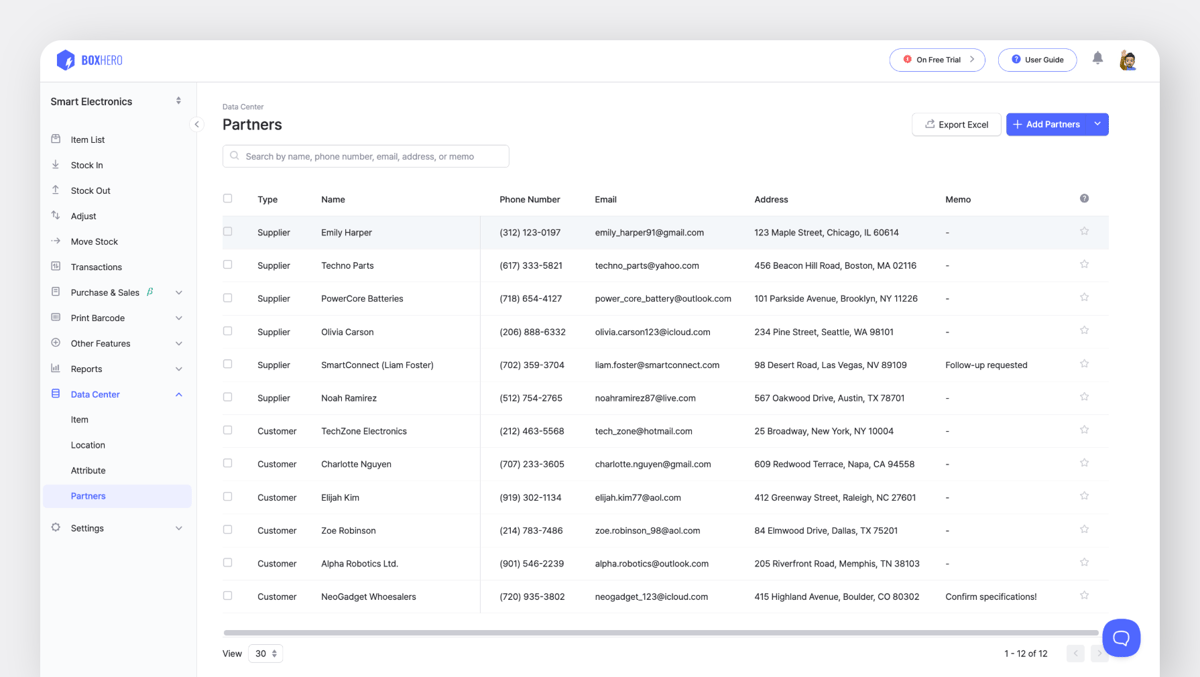Open the chat support bubble
Screen dimensions: 1200x677
coord(1121,637)
